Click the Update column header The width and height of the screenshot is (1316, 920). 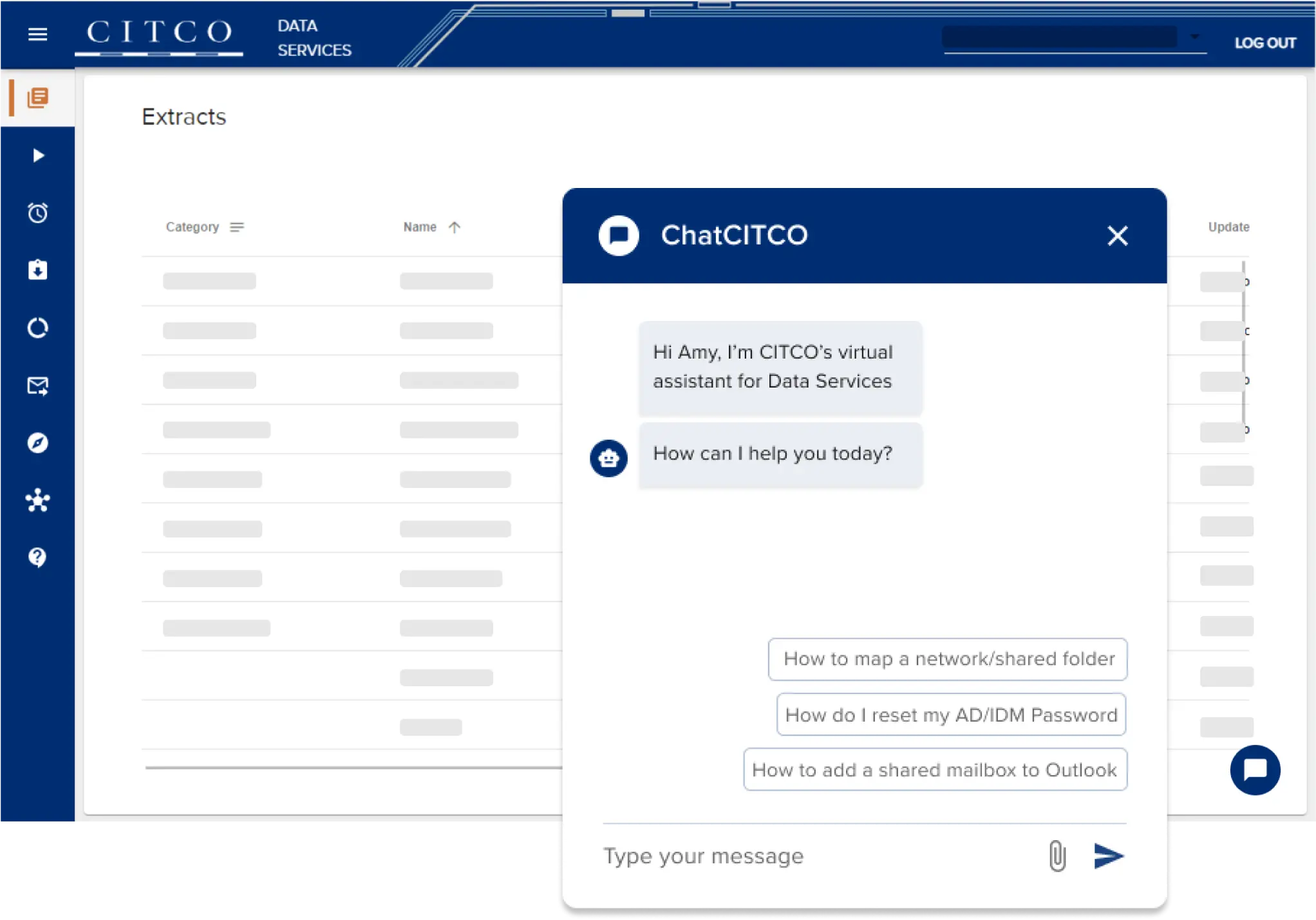[1228, 227]
